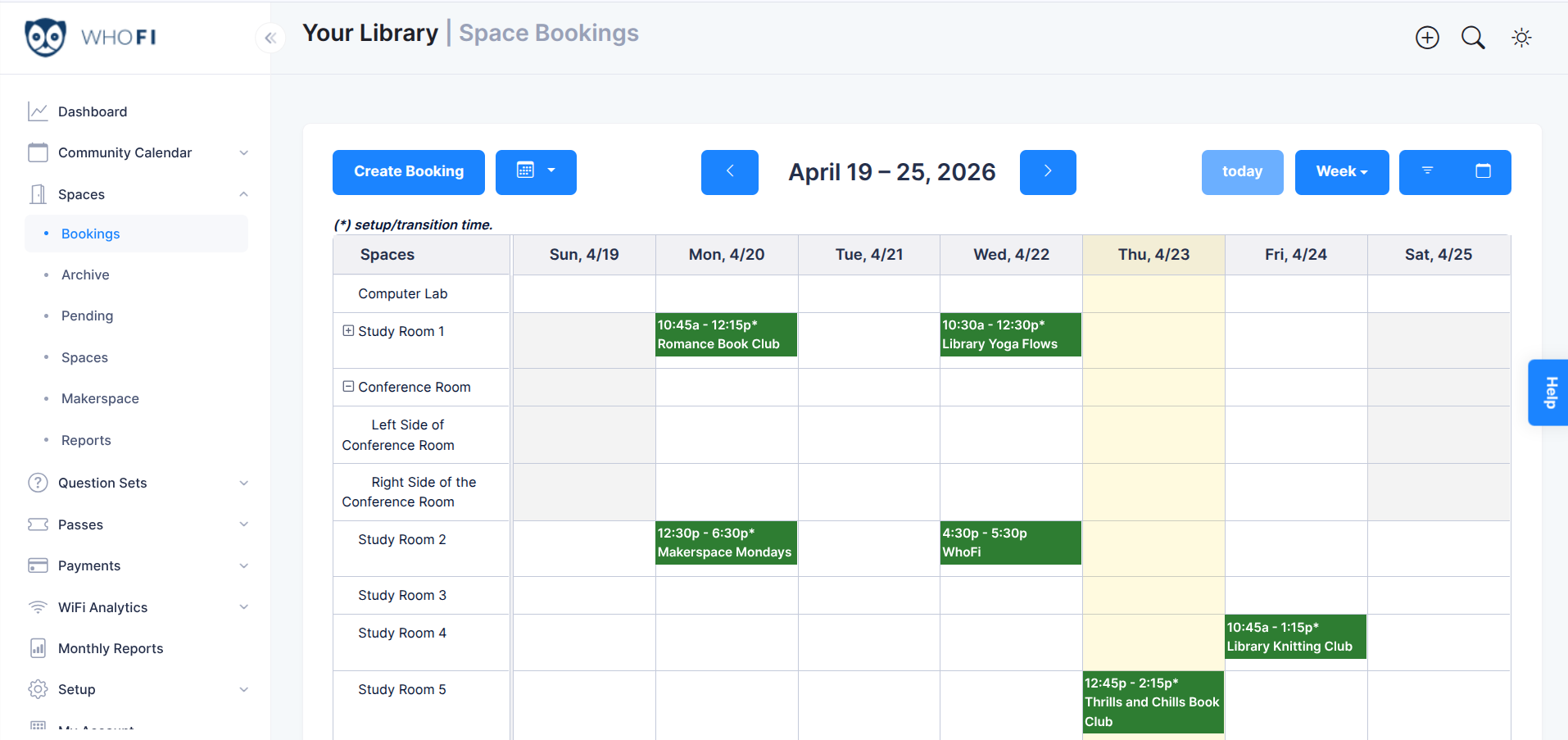1568x740 pixels.
Task: Open search with the magnifier icon
Action: point(1473,38)
